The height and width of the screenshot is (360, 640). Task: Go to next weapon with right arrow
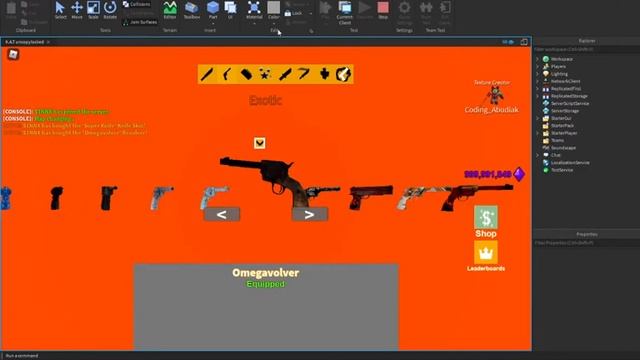coord(309,215)
